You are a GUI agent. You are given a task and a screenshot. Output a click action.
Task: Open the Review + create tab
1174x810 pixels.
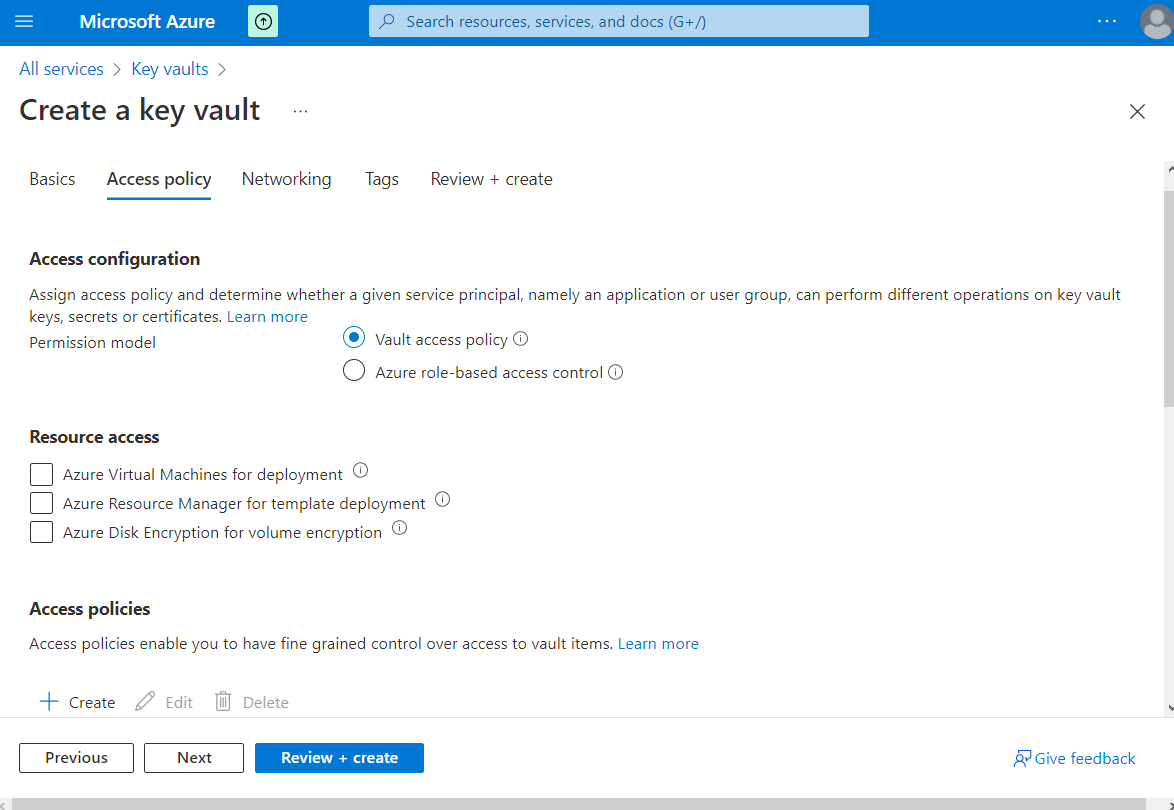pyautogui.click(x=491, y=179)
